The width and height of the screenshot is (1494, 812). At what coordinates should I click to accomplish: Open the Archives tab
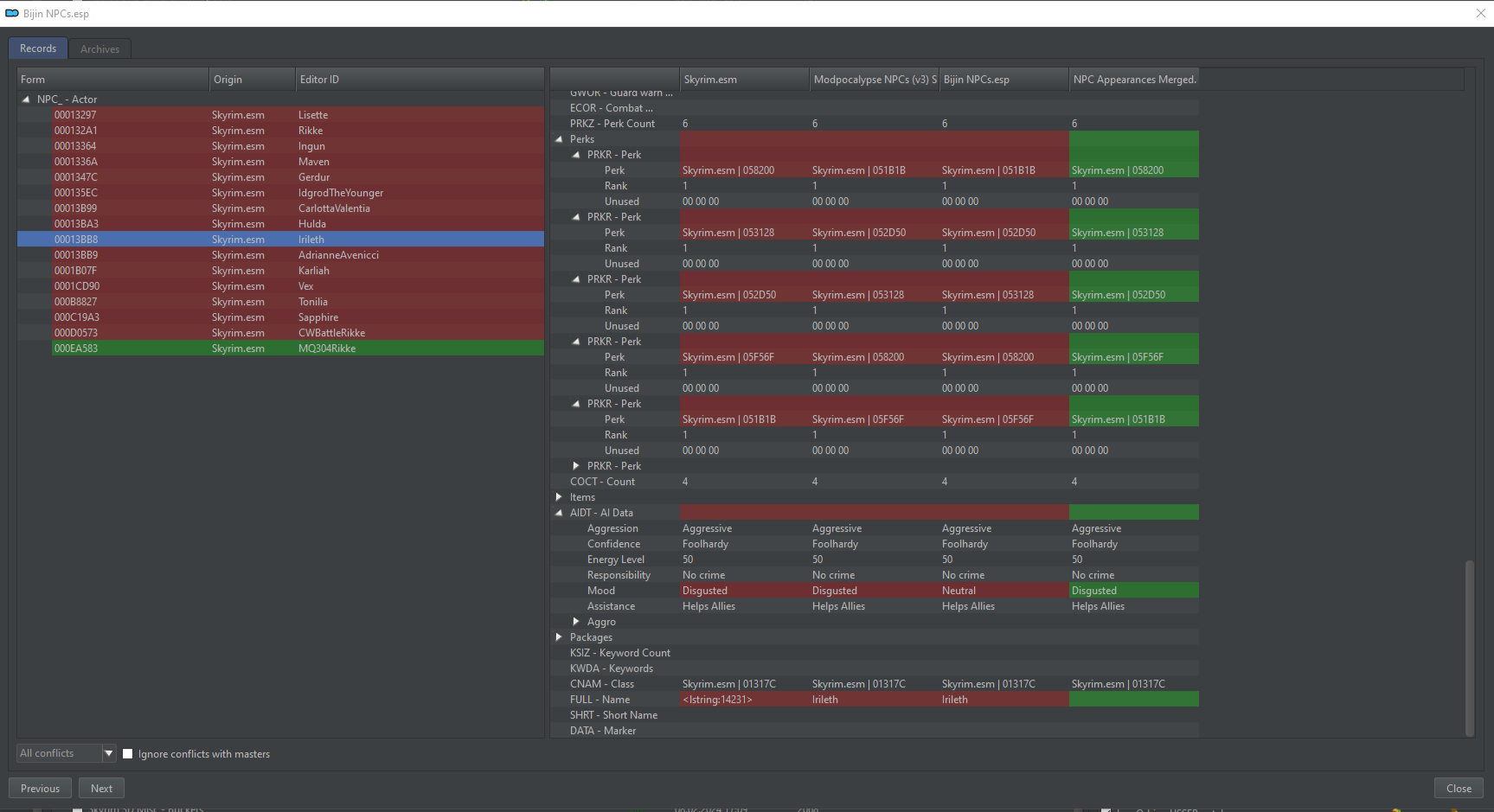point(100,49)
